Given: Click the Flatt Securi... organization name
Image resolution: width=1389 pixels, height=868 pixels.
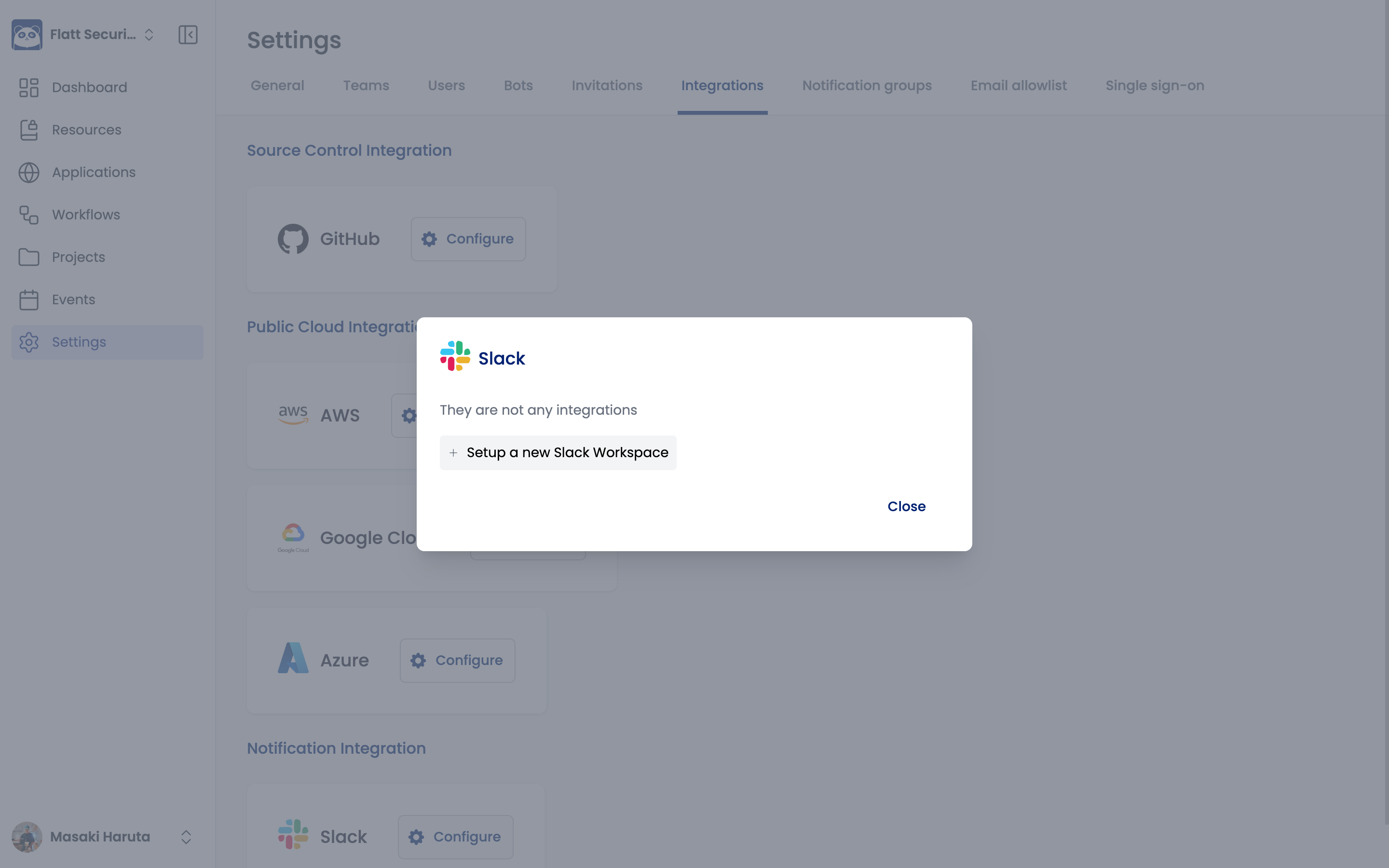Looking at the screenshot, I should tap(93, 34).
